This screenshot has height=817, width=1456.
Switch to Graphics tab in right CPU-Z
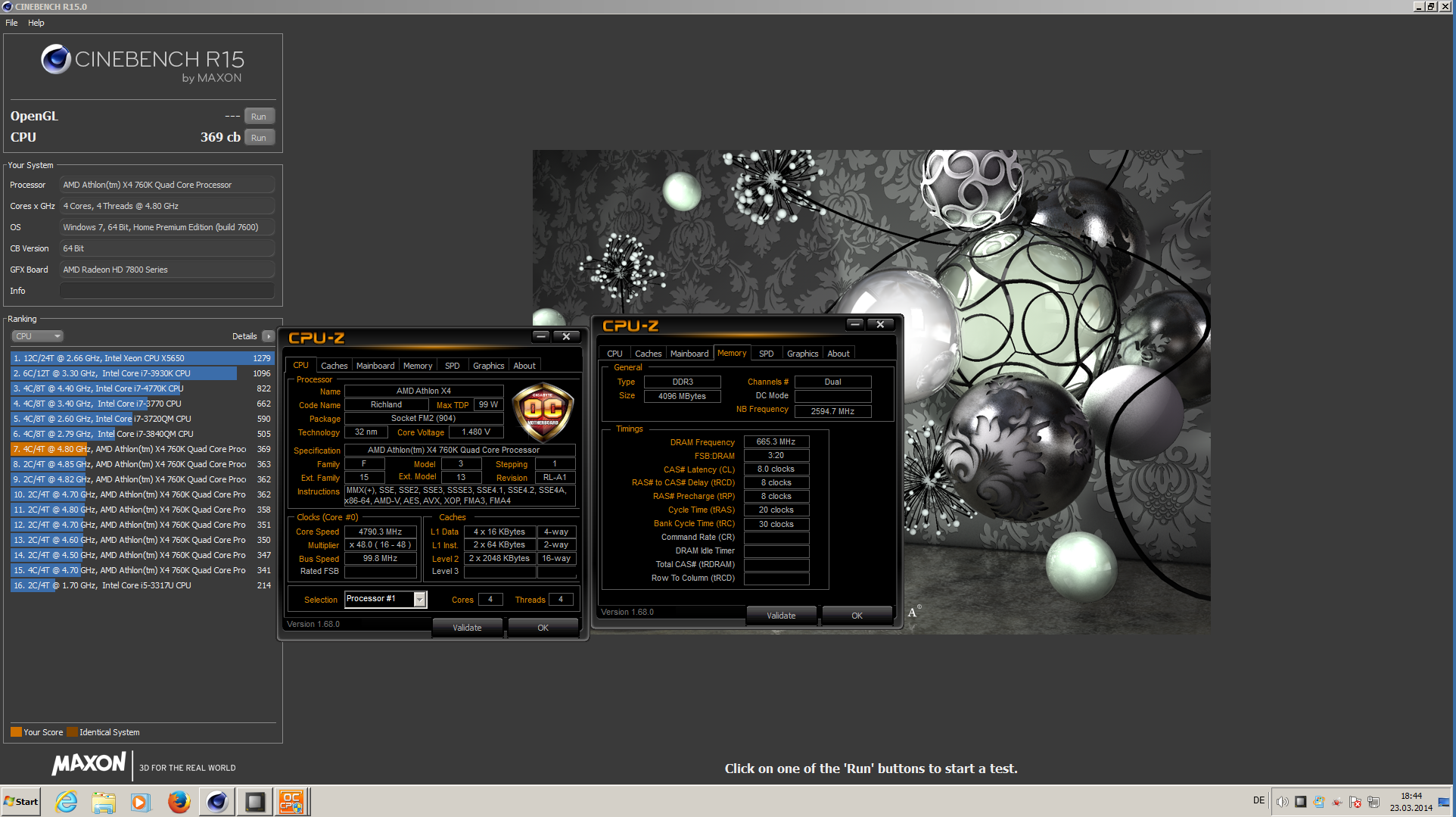pyautogui.click(x=802, y=354)
